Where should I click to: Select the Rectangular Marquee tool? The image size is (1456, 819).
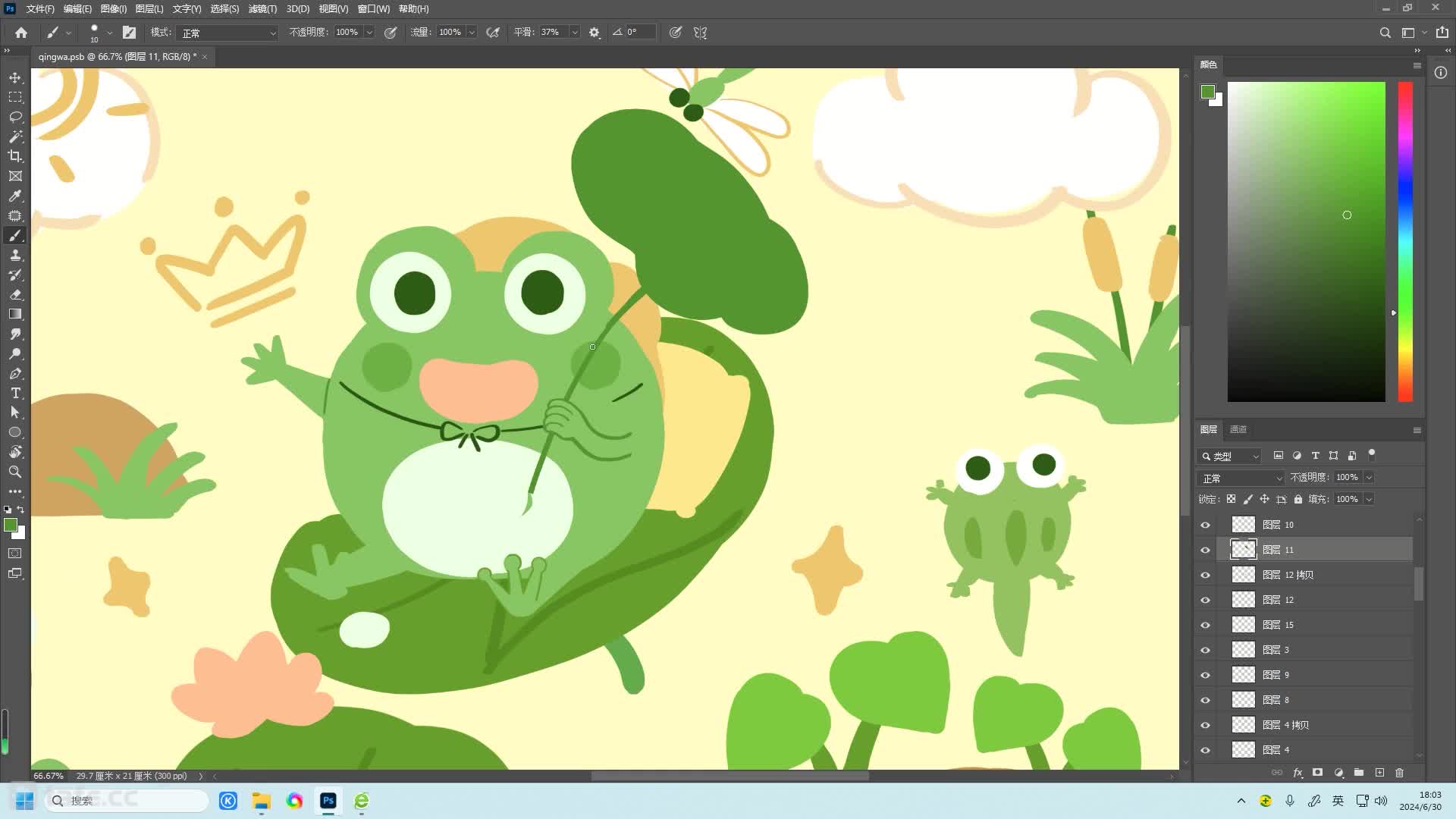tap(15, 97)
